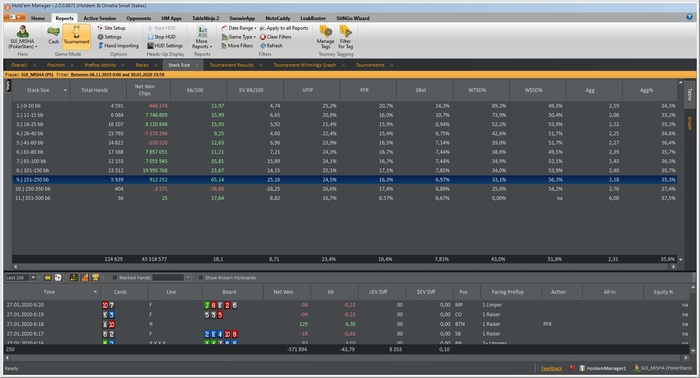Open TableNinja 2 tab
Image resolution: width=700 pixels, height=378 pixels.
pyautogui.click(x=205, y=18)
